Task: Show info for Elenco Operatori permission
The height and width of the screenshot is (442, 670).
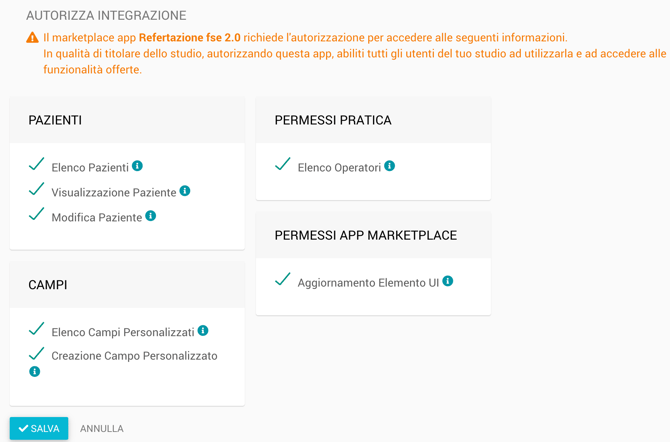Action: click(x=390, y=166)
